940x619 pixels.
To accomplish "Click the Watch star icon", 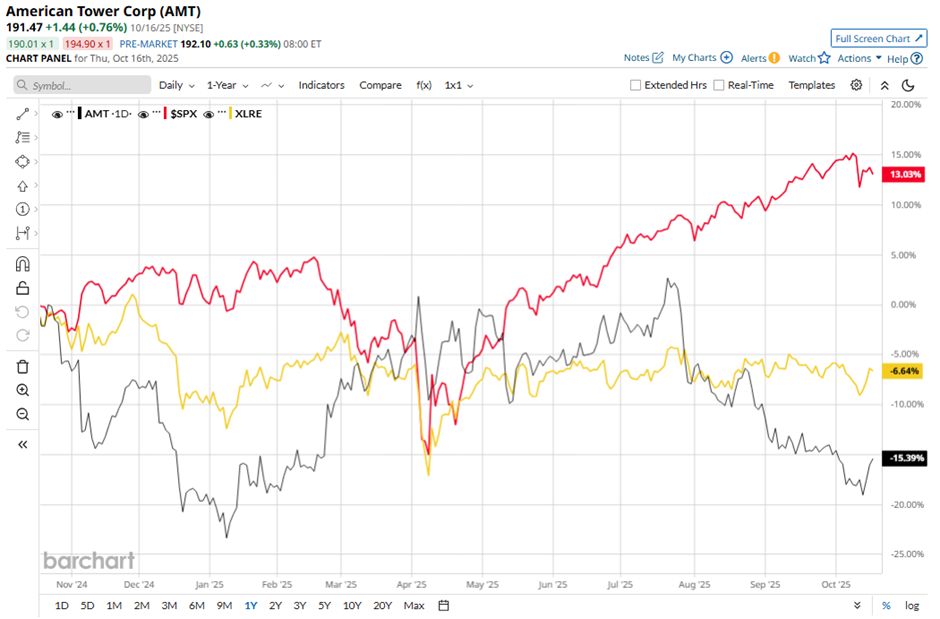I will [824, 58].
